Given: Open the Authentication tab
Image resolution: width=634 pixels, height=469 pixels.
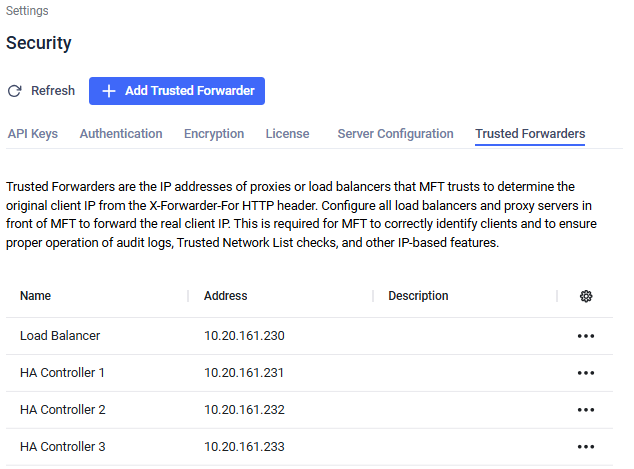Looking at the screenshot, I should click(121, 134).
